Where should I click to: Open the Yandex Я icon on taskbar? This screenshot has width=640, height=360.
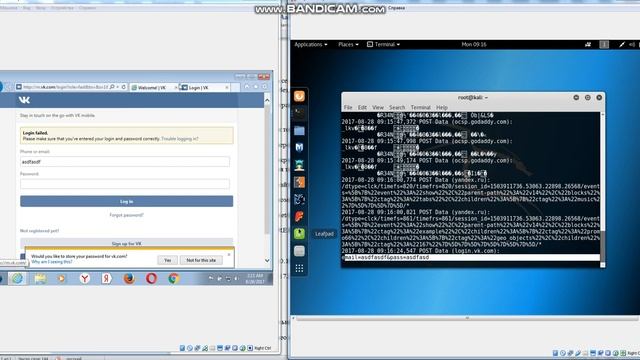coord(107,279)
